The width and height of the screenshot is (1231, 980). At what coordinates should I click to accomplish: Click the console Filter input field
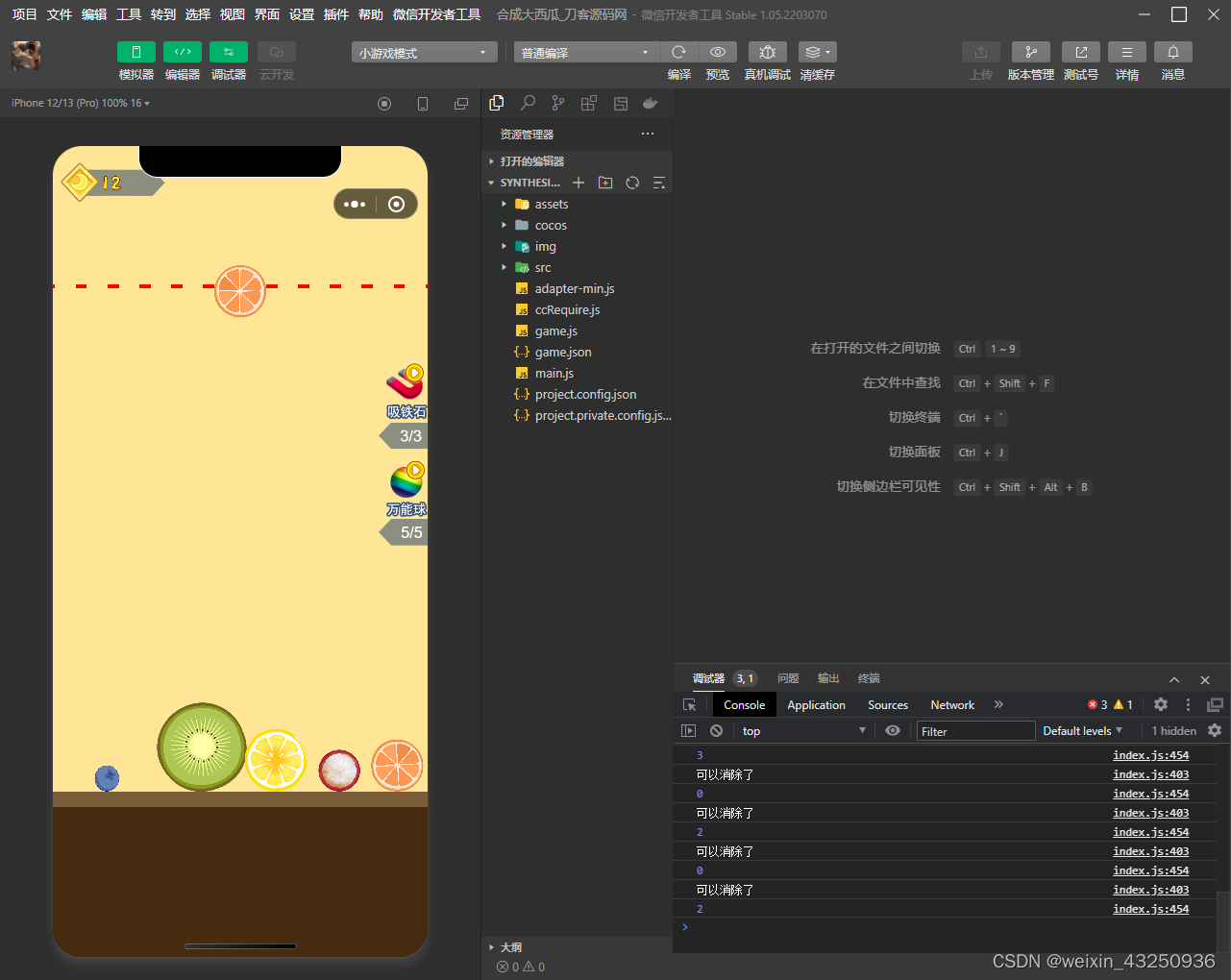click(975, 731)
